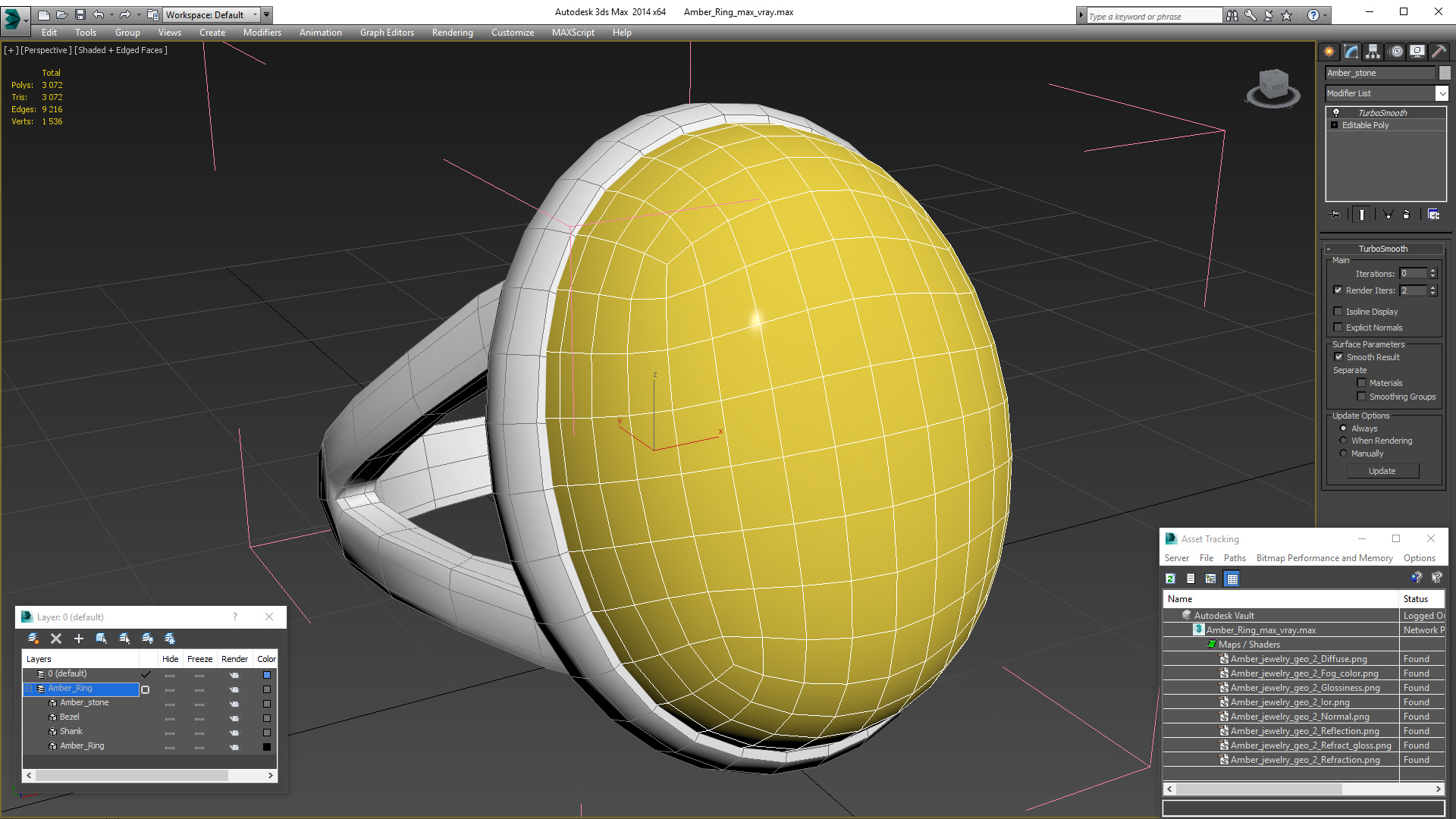The height and width of the screenshot is (819, 1456).
Task: Click Create New Layer icon
Action: (33, 639)
